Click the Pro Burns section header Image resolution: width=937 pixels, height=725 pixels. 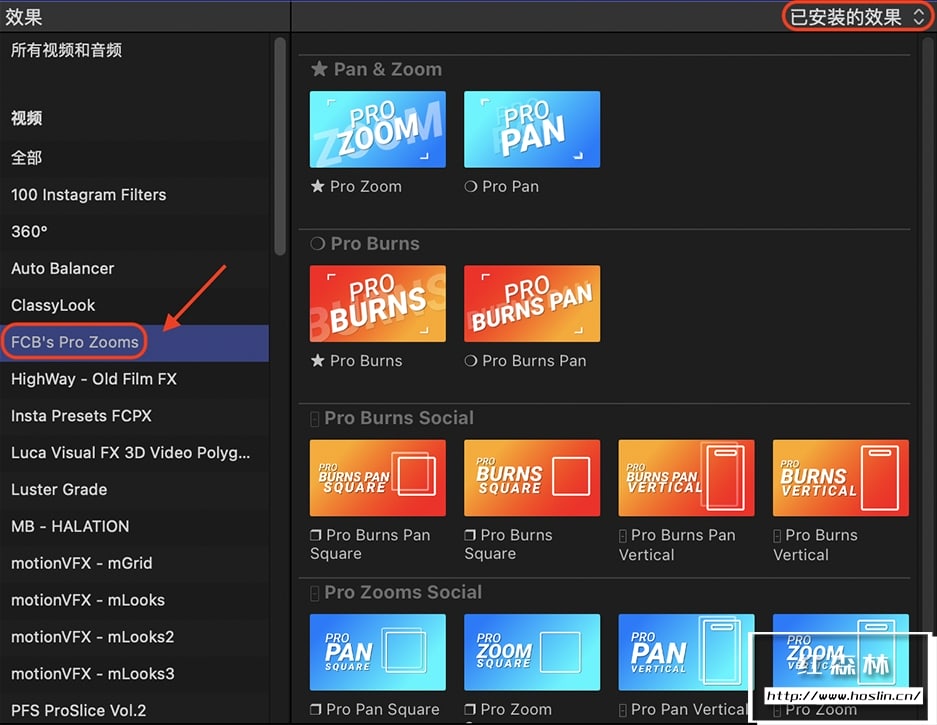point(365,244)
